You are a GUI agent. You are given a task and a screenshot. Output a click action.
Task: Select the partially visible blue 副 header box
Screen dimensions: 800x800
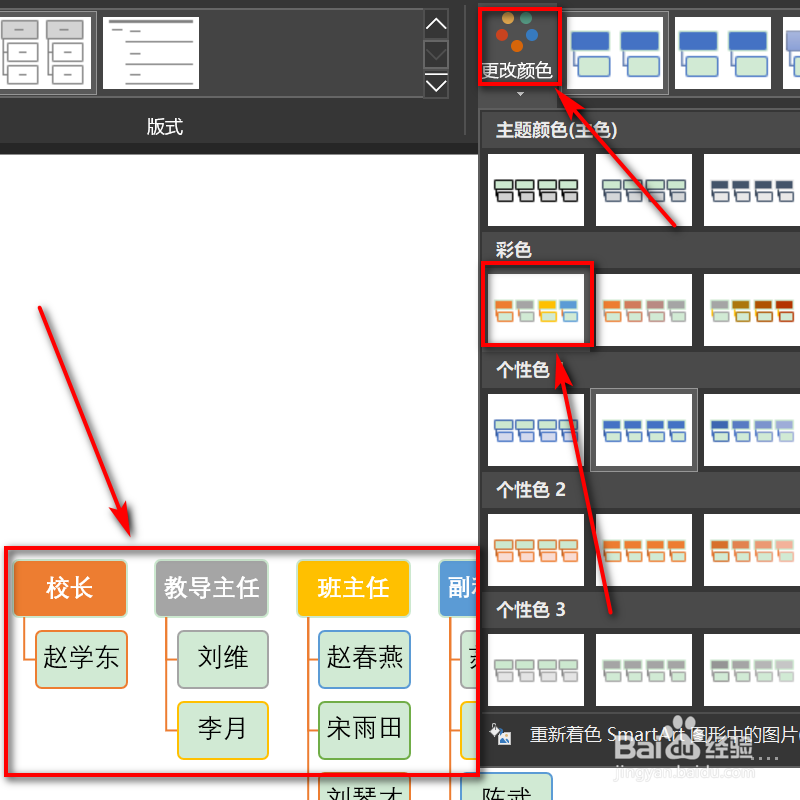tap(459, 588)
